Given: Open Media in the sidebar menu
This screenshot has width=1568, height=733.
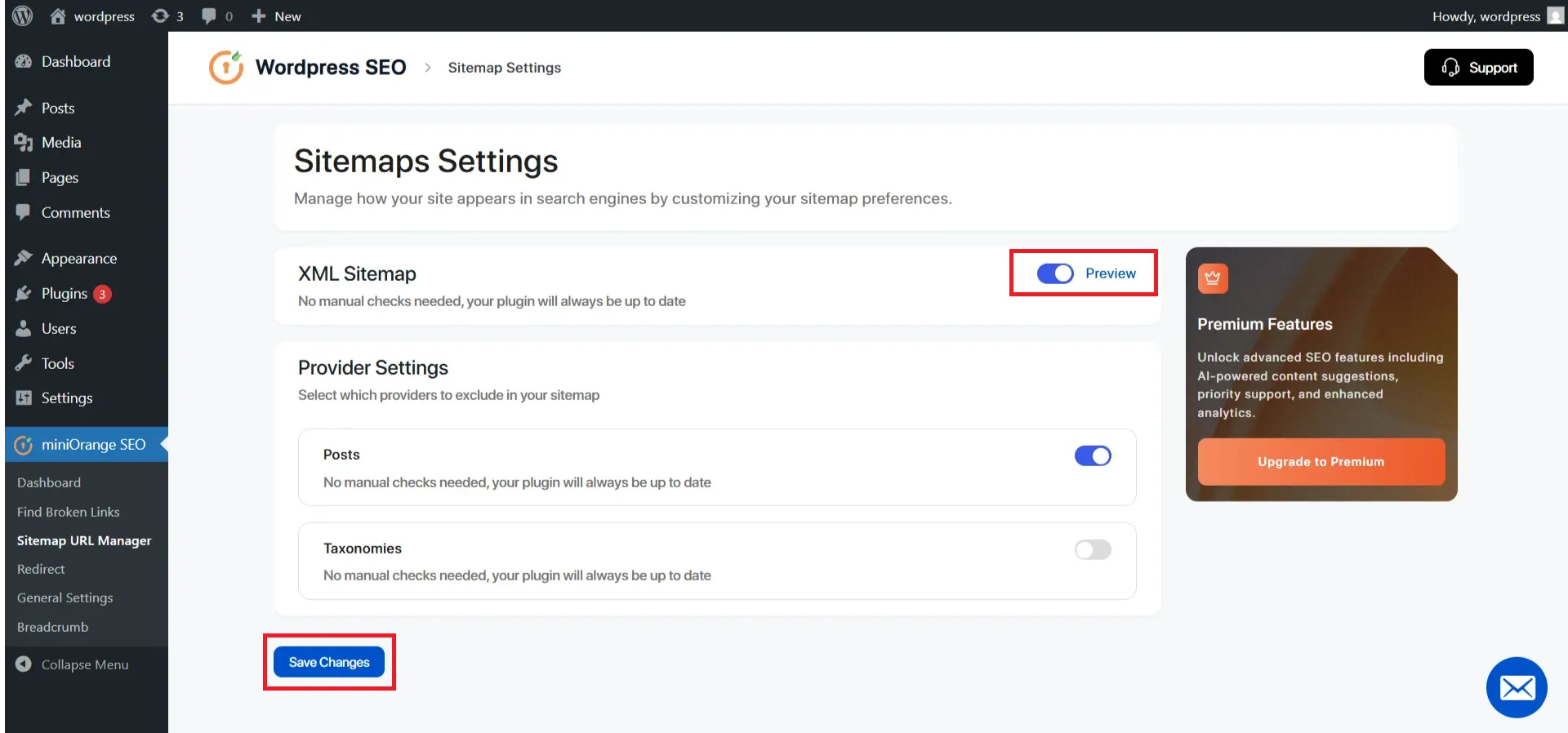Looking at the screenshot, I should (x=61, y=142).
